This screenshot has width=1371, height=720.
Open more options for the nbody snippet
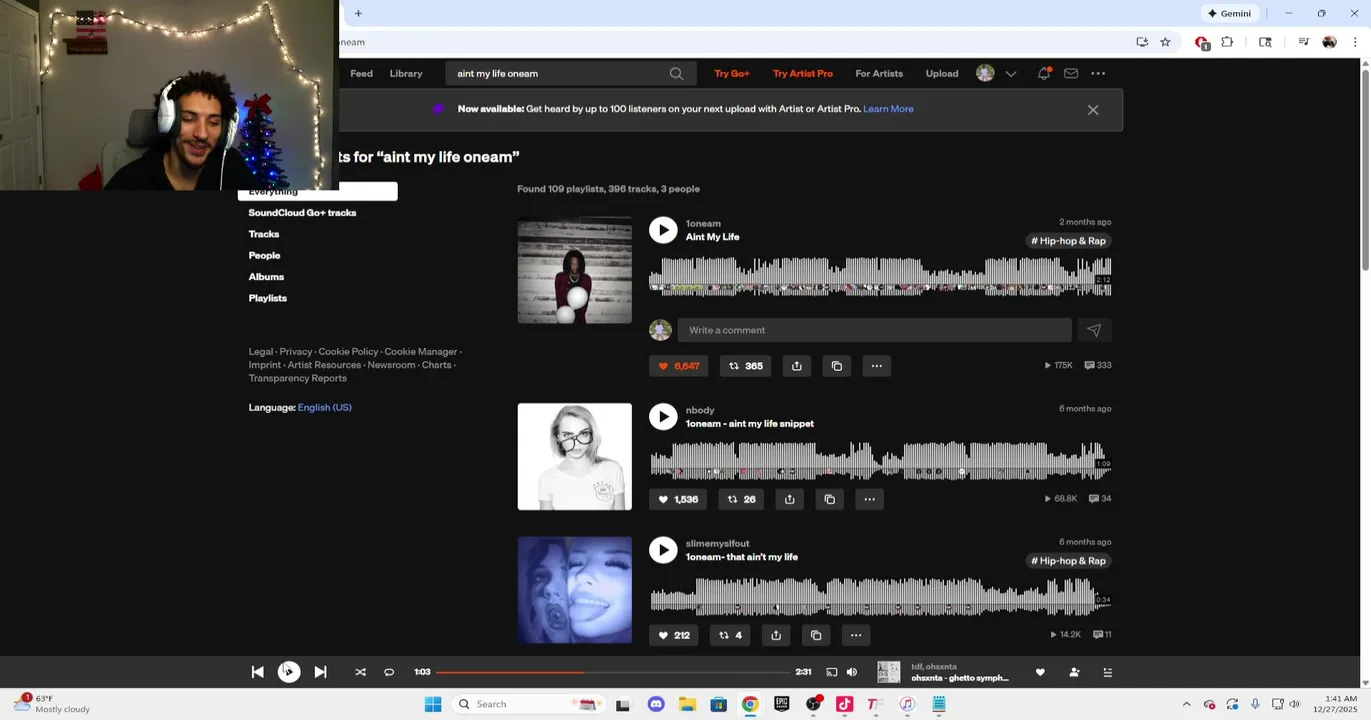(870, 499)
